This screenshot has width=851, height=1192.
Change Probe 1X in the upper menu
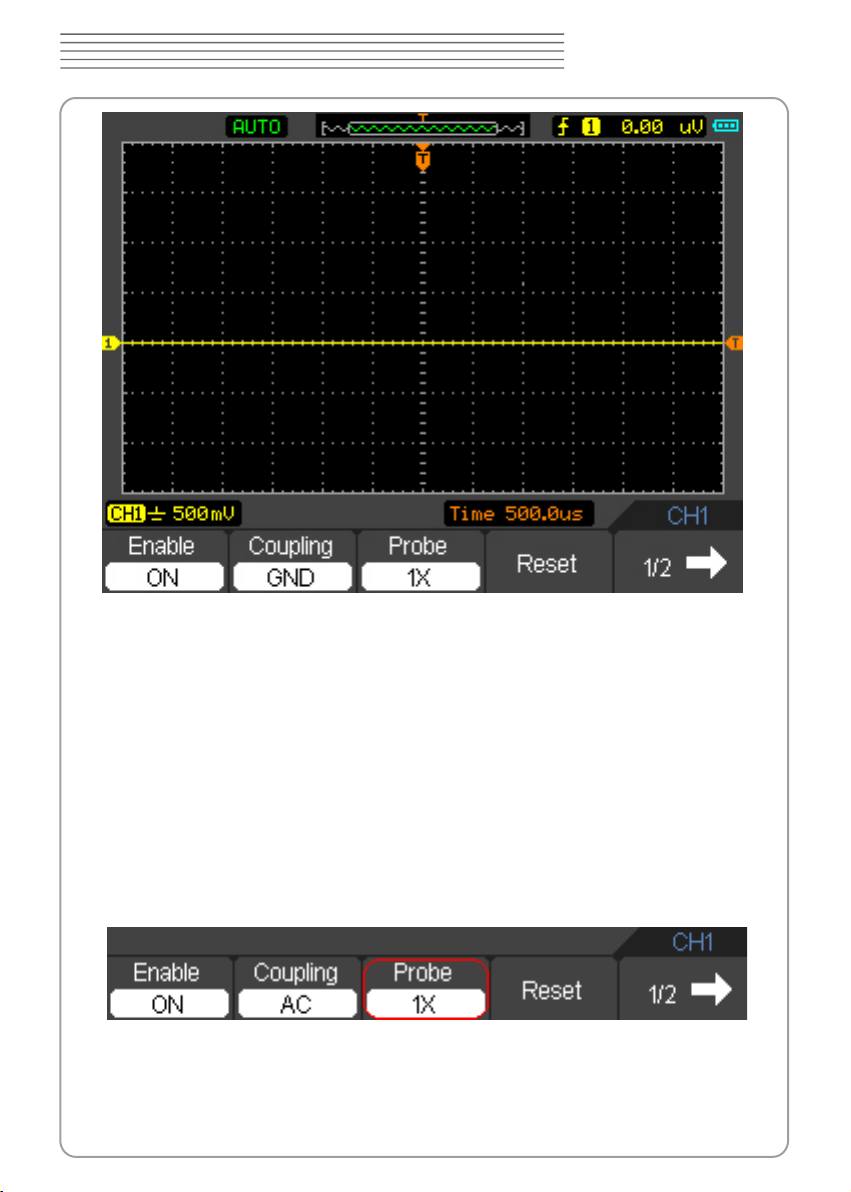pyautogui.click(x=421, y=562)
